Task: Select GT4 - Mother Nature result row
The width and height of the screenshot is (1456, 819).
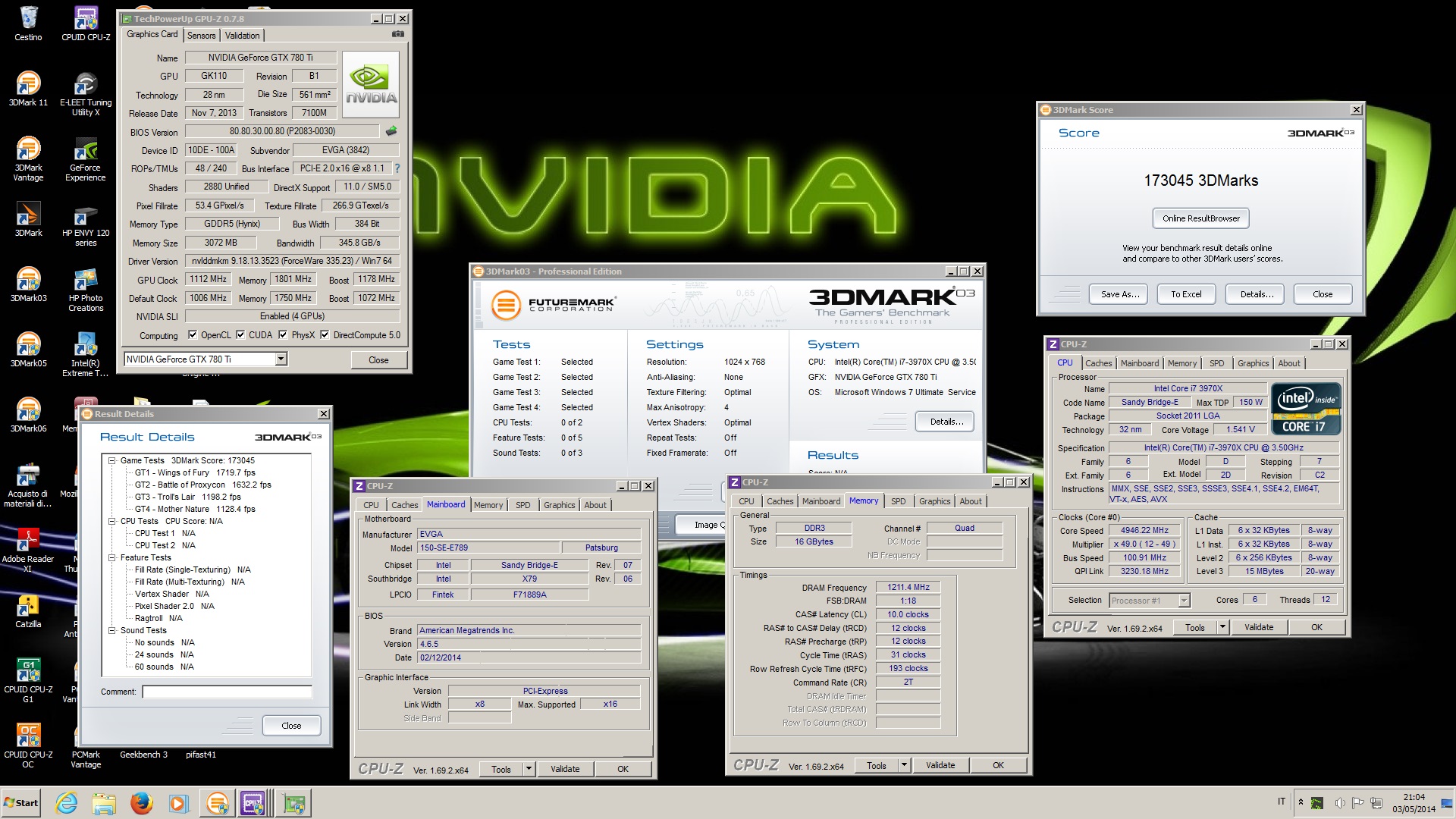Action: coord(195,509)
